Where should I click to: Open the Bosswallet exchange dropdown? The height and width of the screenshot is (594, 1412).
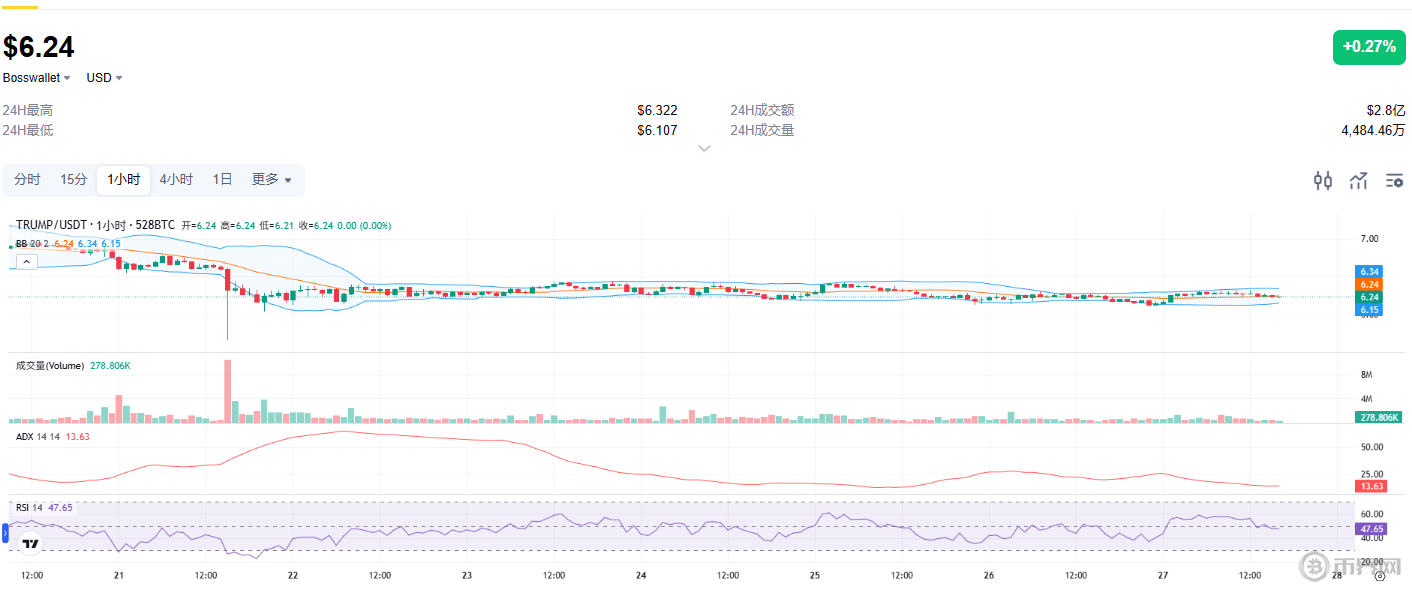click(x=36, y=78)
